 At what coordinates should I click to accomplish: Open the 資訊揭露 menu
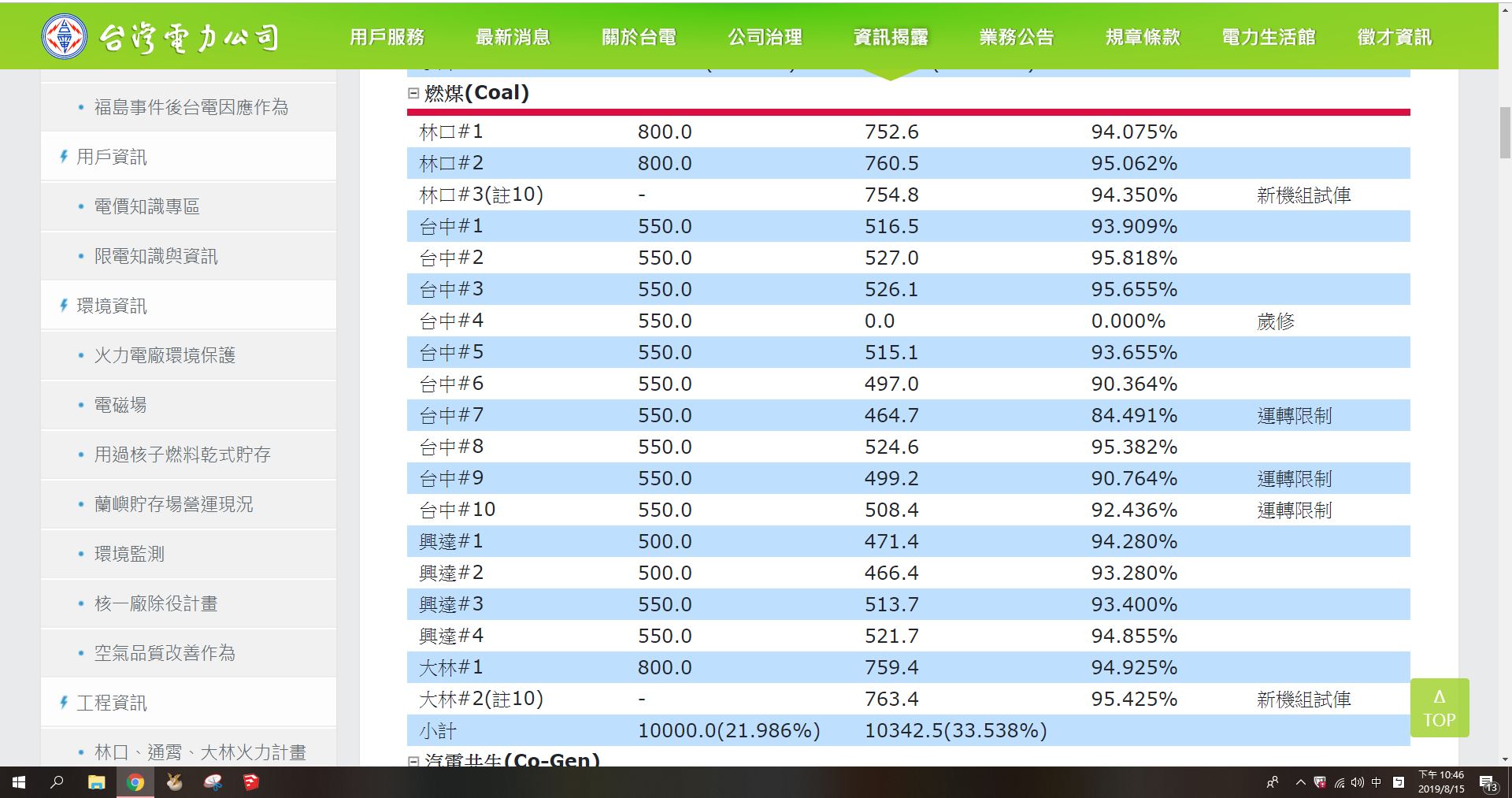click(x=891, y=37)
